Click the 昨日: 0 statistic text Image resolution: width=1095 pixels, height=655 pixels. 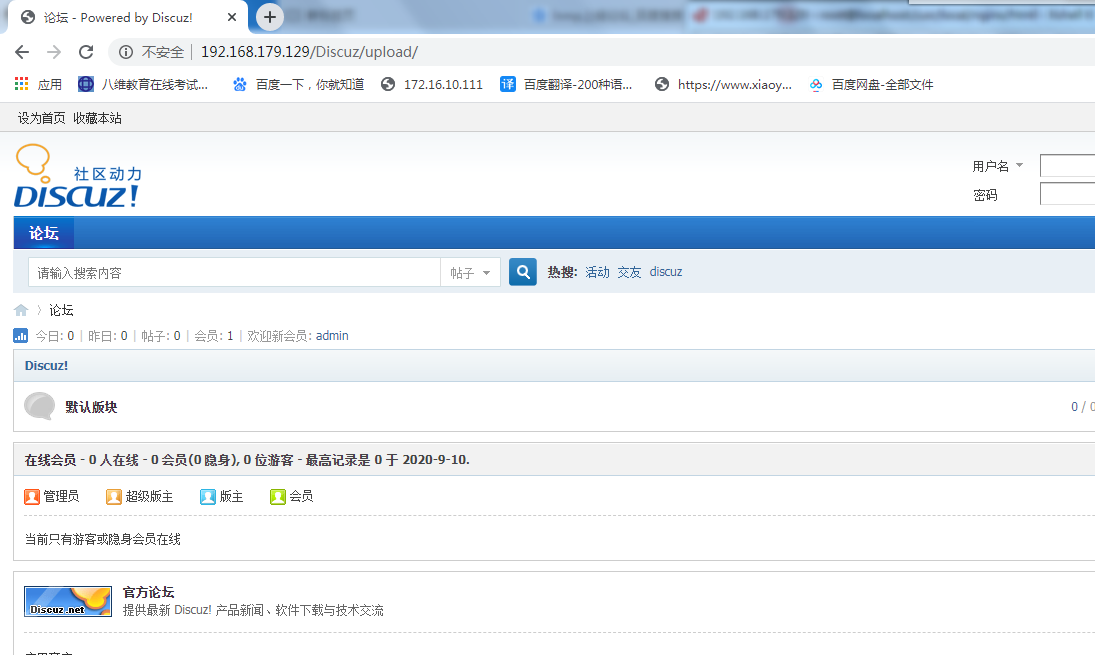click(x=108, y=336)
